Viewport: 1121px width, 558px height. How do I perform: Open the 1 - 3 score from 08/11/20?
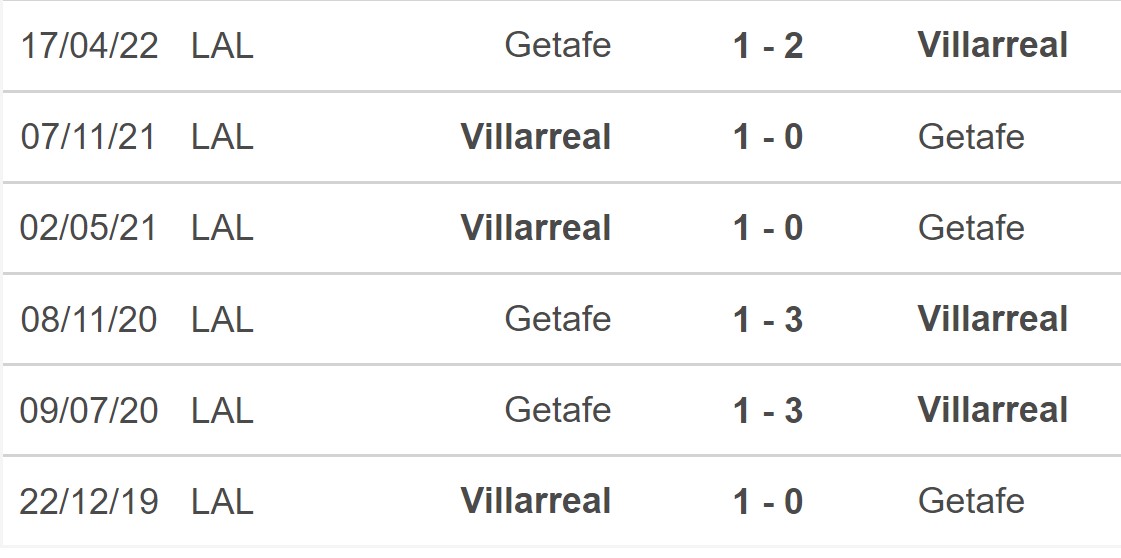(x=767, y=320)
